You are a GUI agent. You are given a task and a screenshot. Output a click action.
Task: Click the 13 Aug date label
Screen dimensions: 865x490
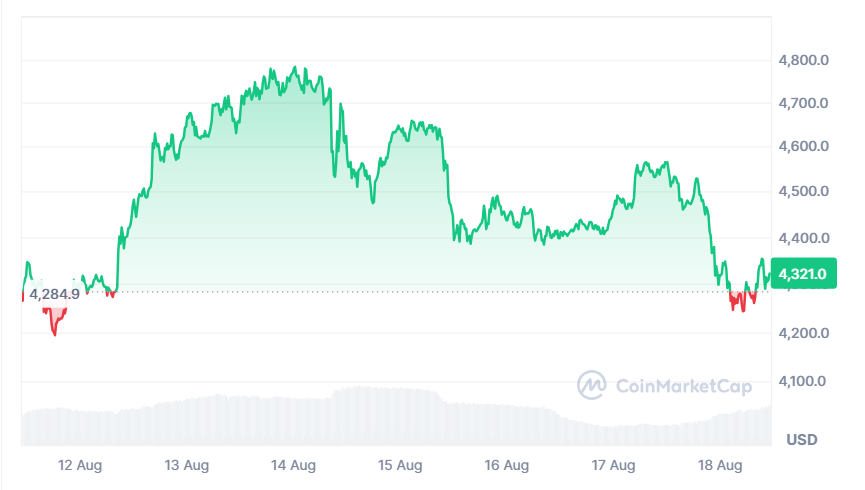pyautogui.click(x=186, y=465)
